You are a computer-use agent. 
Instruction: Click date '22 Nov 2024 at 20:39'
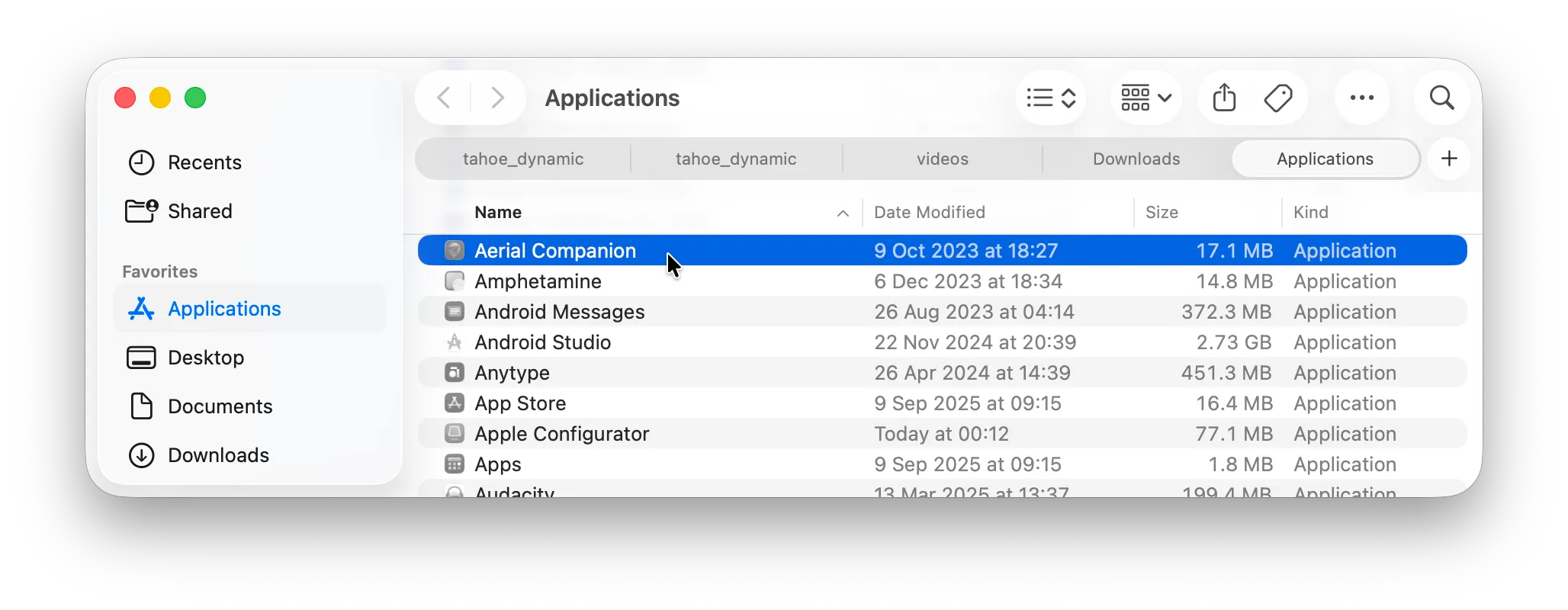click(975, 342)
